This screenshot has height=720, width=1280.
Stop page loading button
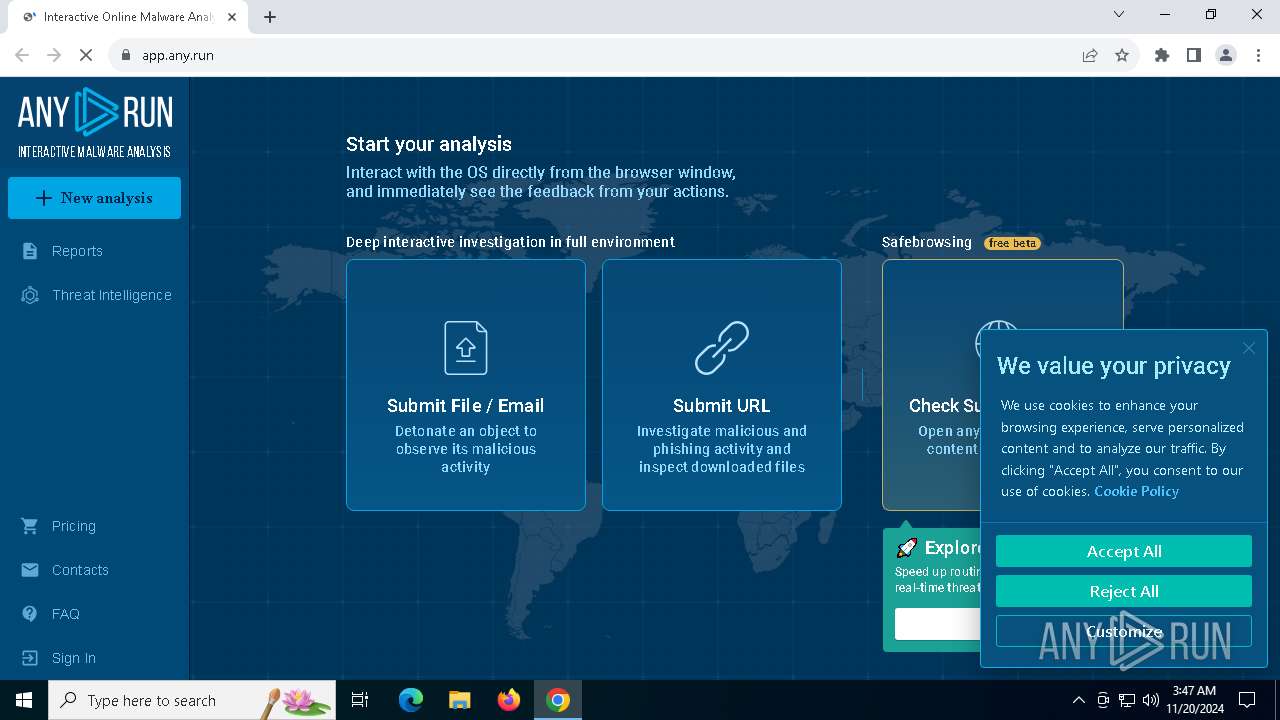(86, 55)
